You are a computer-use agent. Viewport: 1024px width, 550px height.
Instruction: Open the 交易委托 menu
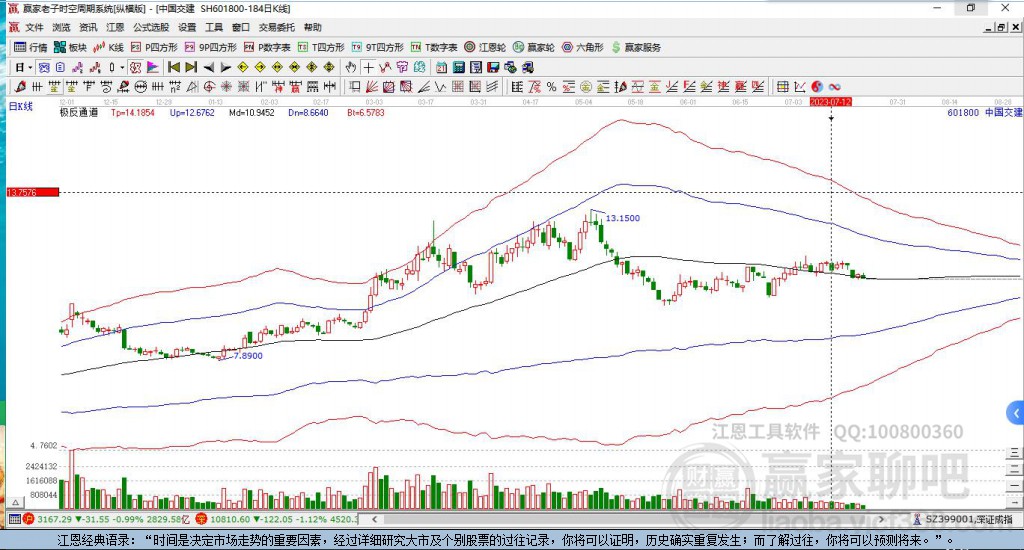(x=277, y=27)
